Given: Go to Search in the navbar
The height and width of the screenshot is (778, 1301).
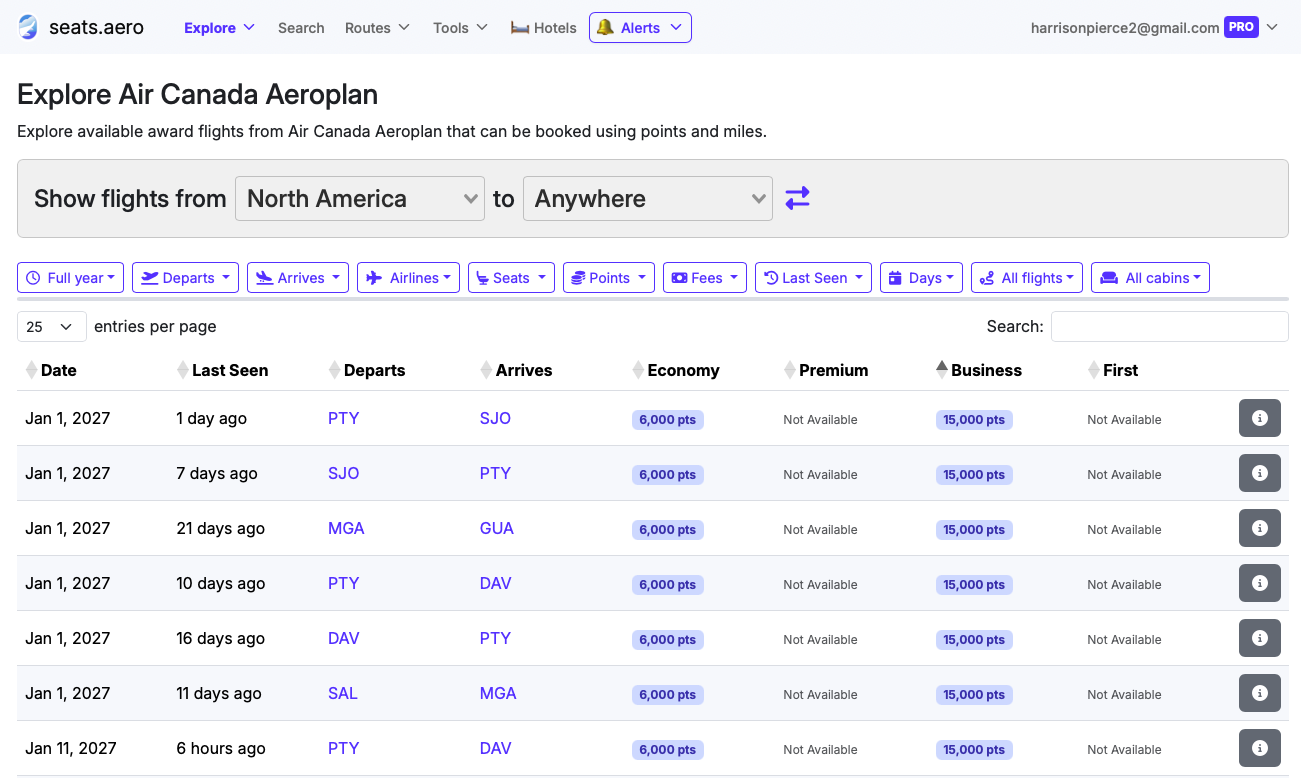Looking at the screenshot, I should pyautogui.click(x=301, y=28).
